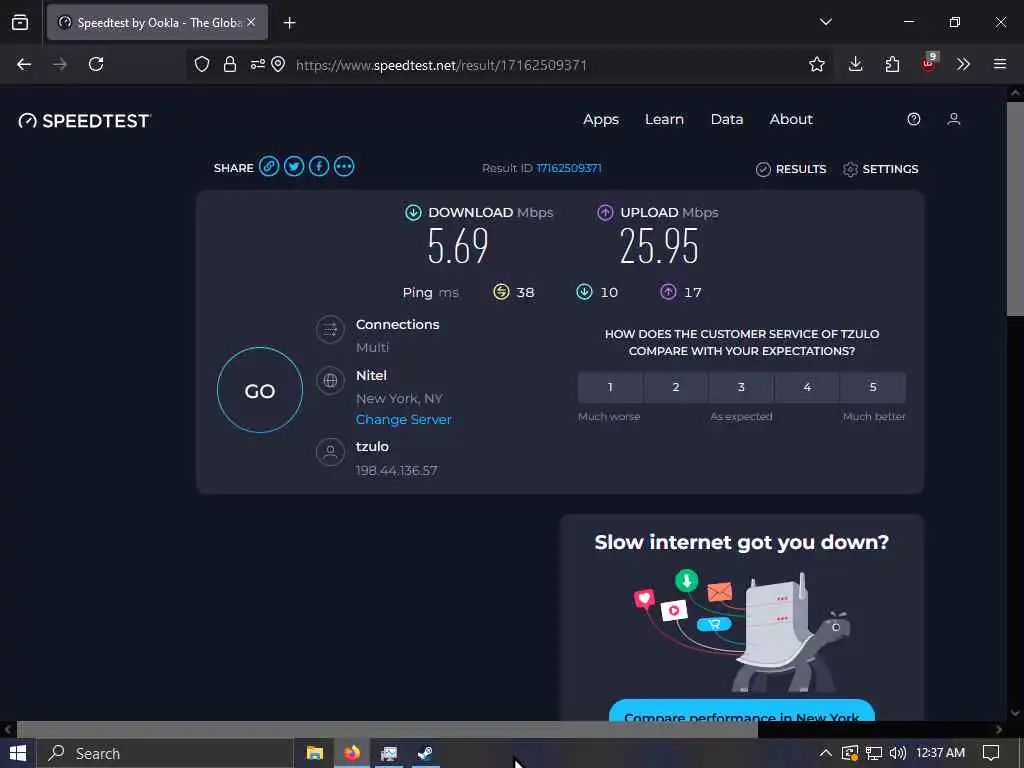Click the taskbar network icon
Image resolution: width=1024 pixels, height=768 pixels.
874,753
